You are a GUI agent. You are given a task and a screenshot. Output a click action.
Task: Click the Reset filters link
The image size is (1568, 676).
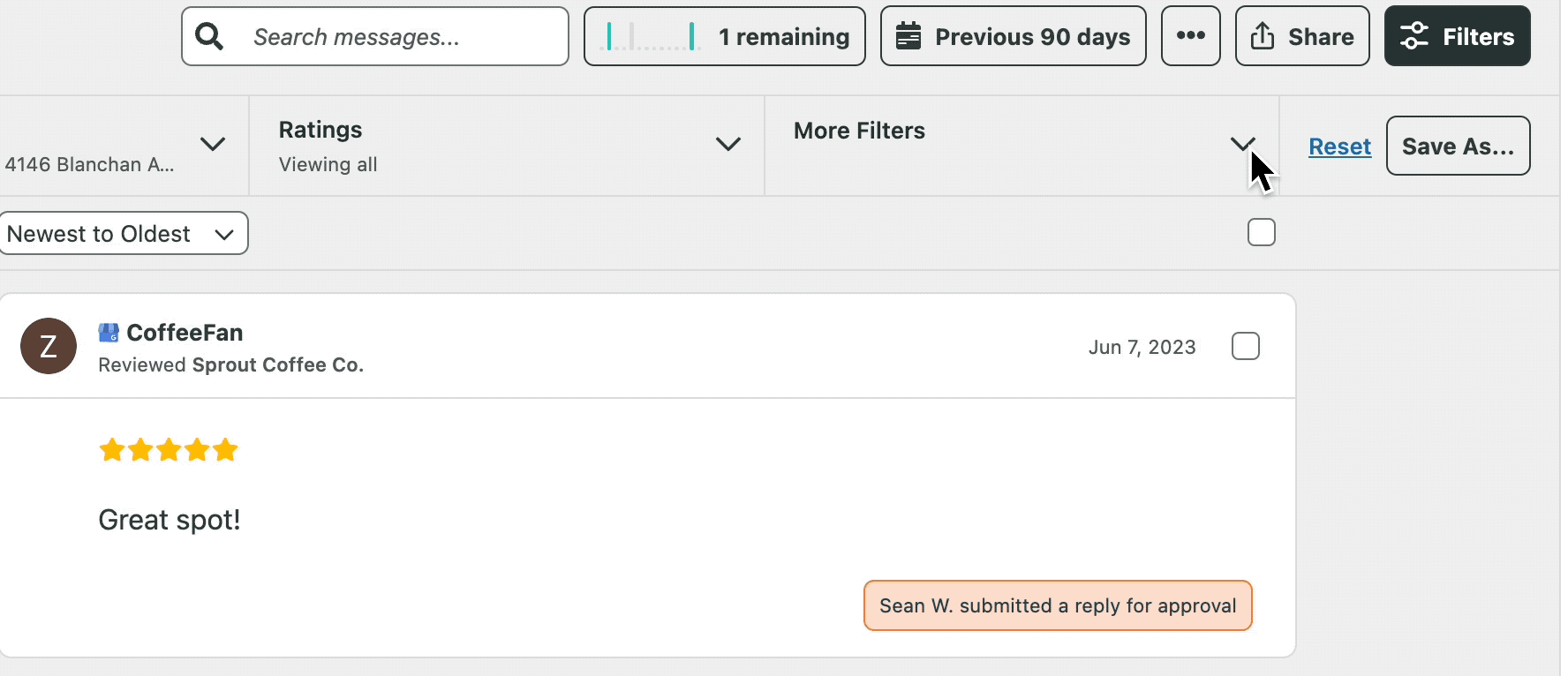pyautogui.click(x=1339, y=146)
